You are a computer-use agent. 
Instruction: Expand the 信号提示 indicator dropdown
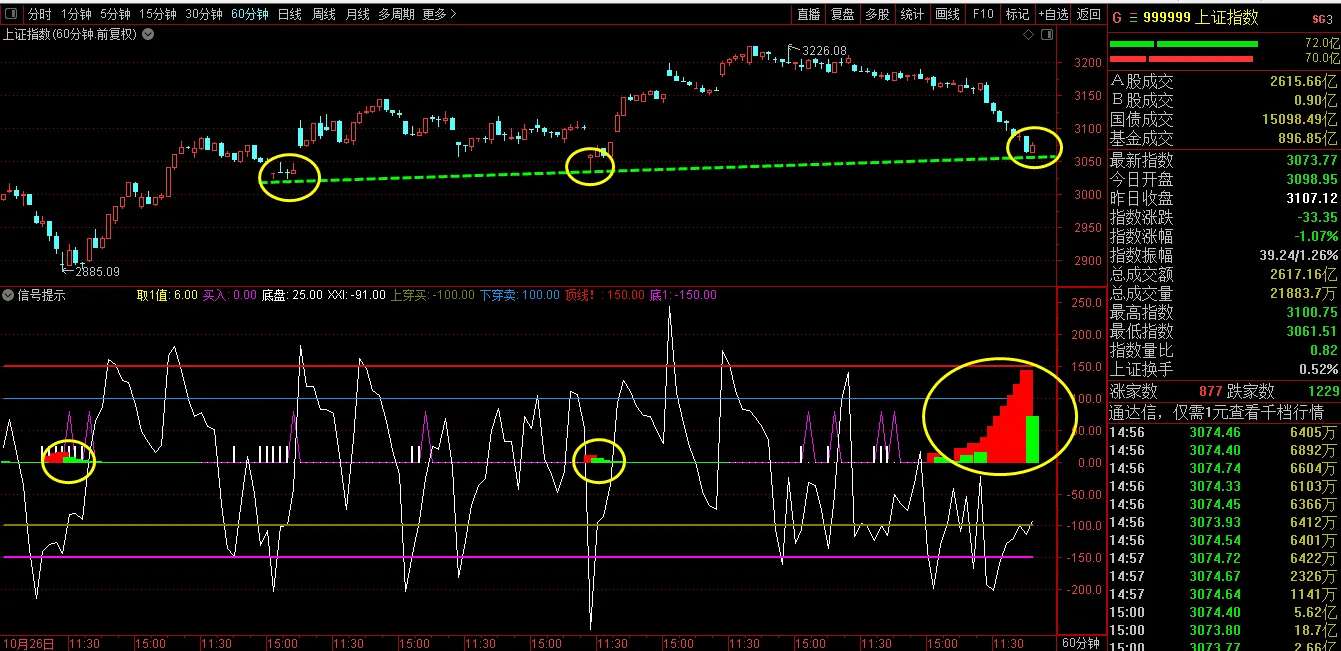coord(8,295)
